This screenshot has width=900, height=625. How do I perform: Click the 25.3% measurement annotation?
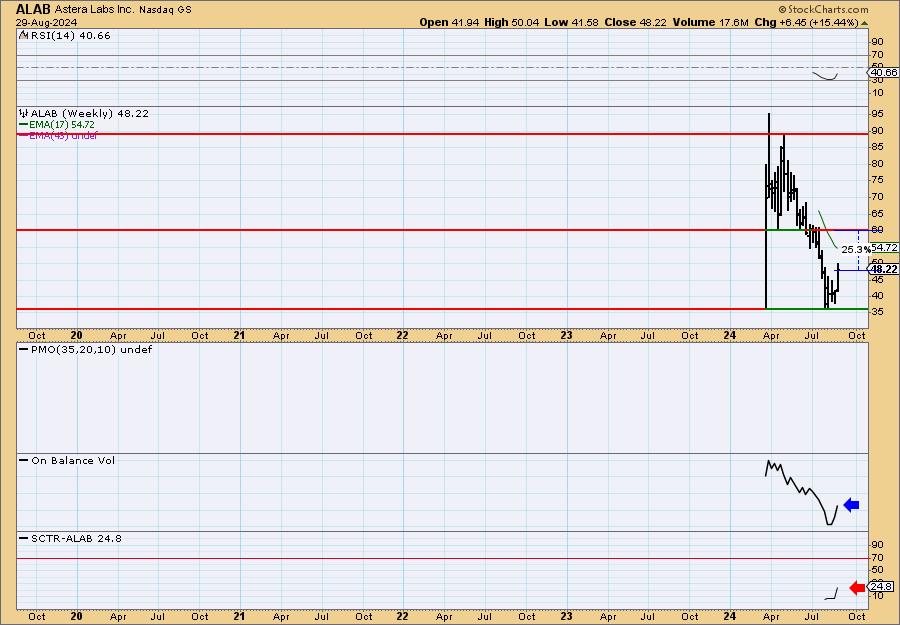[x=855, y=250]
